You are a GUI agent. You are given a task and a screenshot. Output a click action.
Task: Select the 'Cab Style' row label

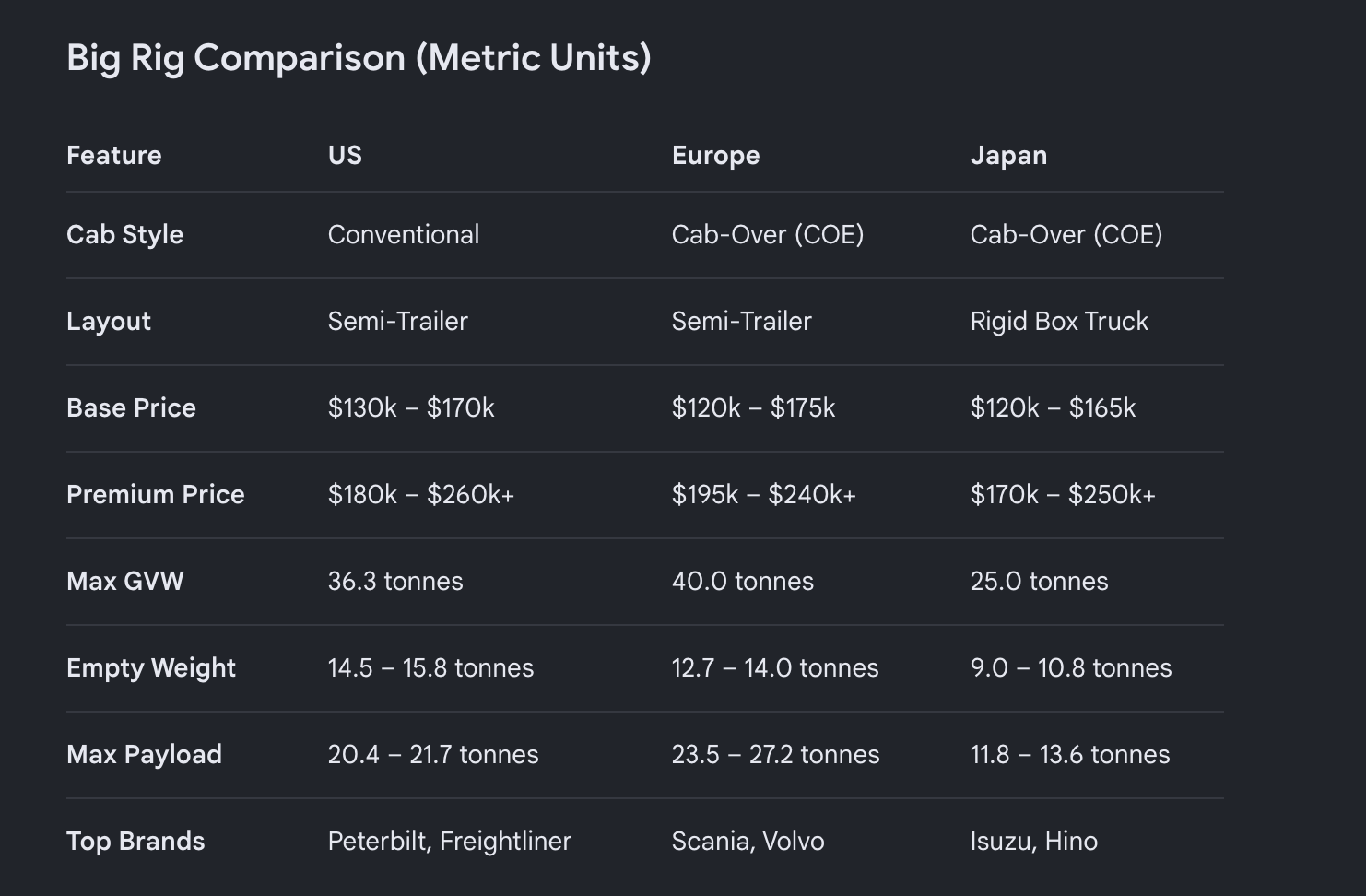[125, 234]
